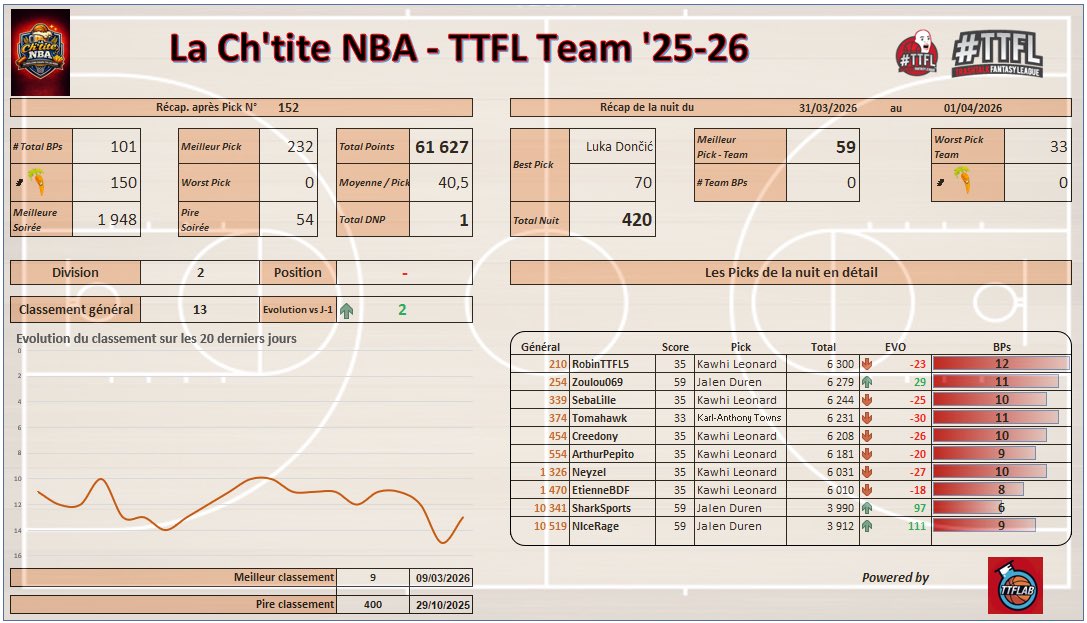Viewport: 1087px width, 623px height.
Task: Click the round red #TTFL logo
Action: [917, 51]
